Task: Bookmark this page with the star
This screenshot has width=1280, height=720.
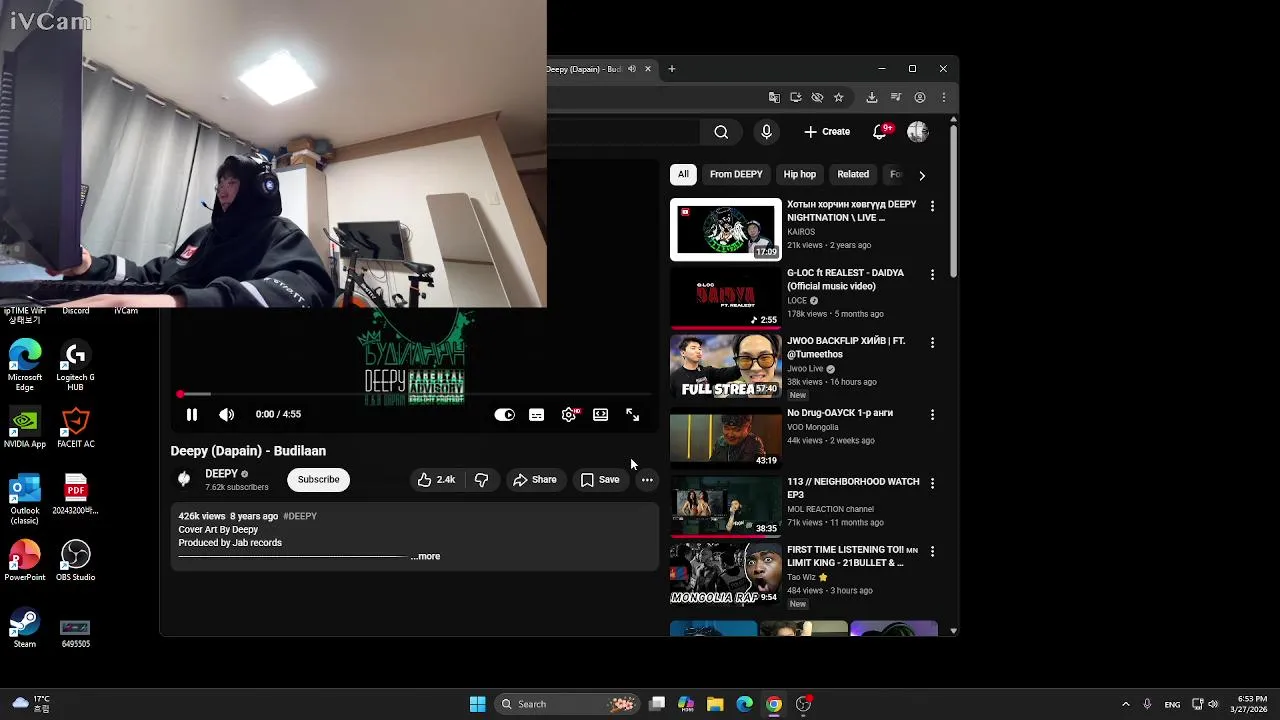Action: [839, 97]
